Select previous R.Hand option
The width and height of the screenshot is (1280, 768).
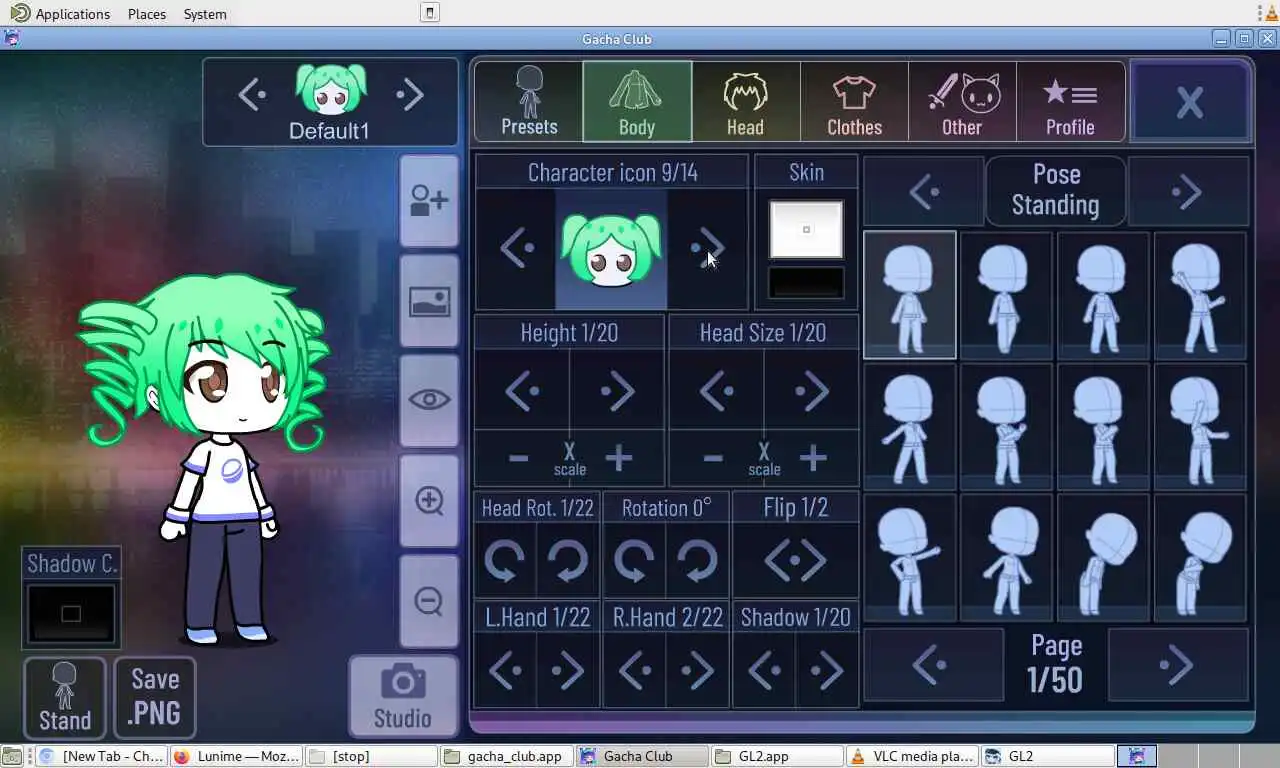634,671
